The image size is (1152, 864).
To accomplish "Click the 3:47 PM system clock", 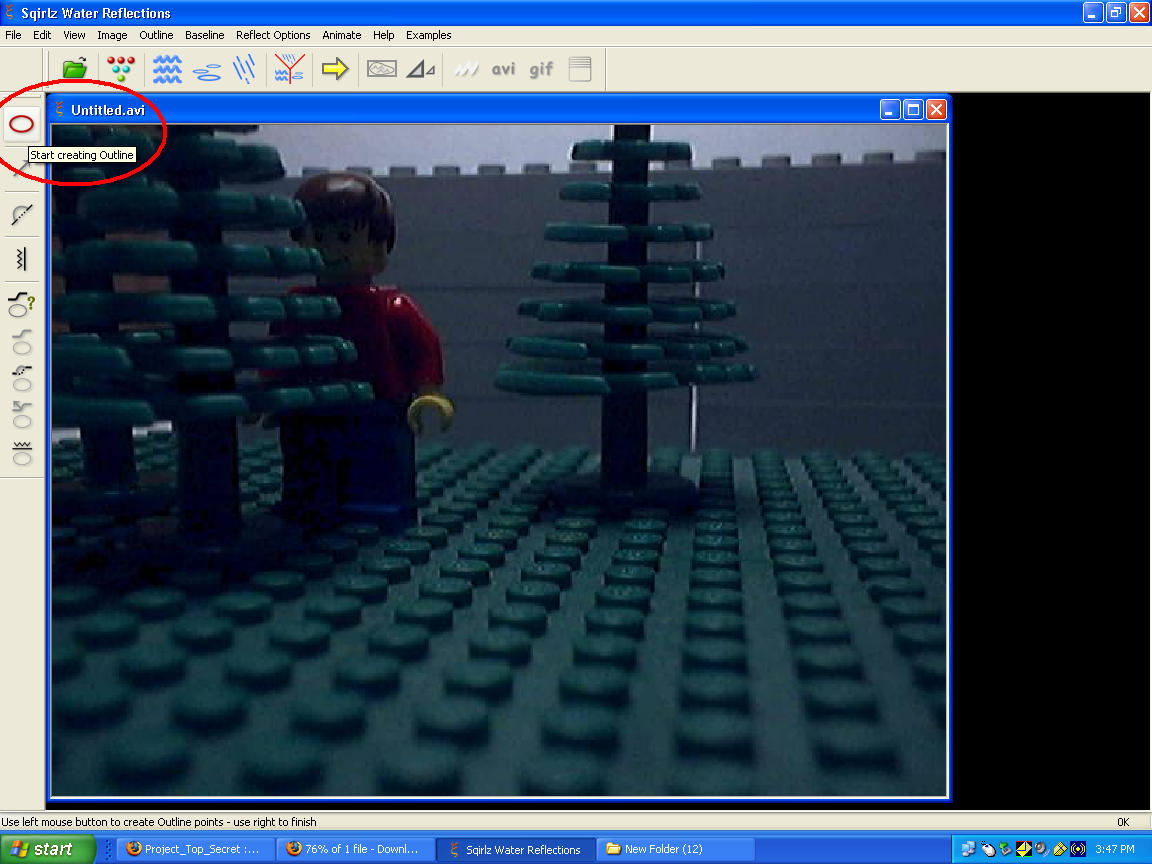I will click(x=1115, y=849).
